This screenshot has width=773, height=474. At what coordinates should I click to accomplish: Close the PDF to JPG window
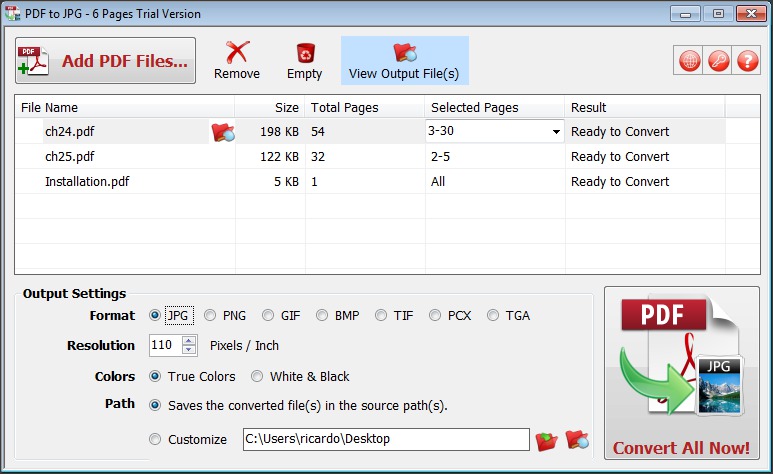point(751,14)
